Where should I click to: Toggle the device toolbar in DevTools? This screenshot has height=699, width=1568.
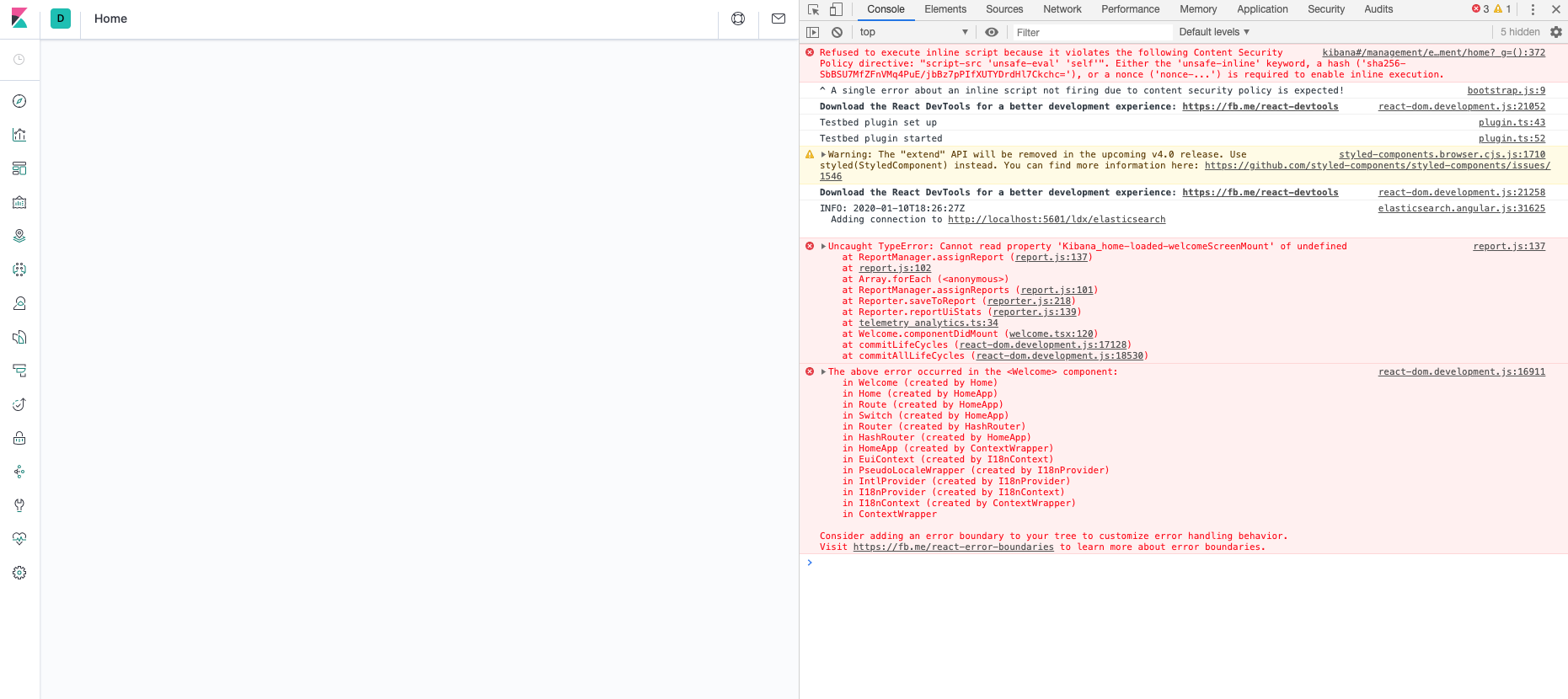836,9
